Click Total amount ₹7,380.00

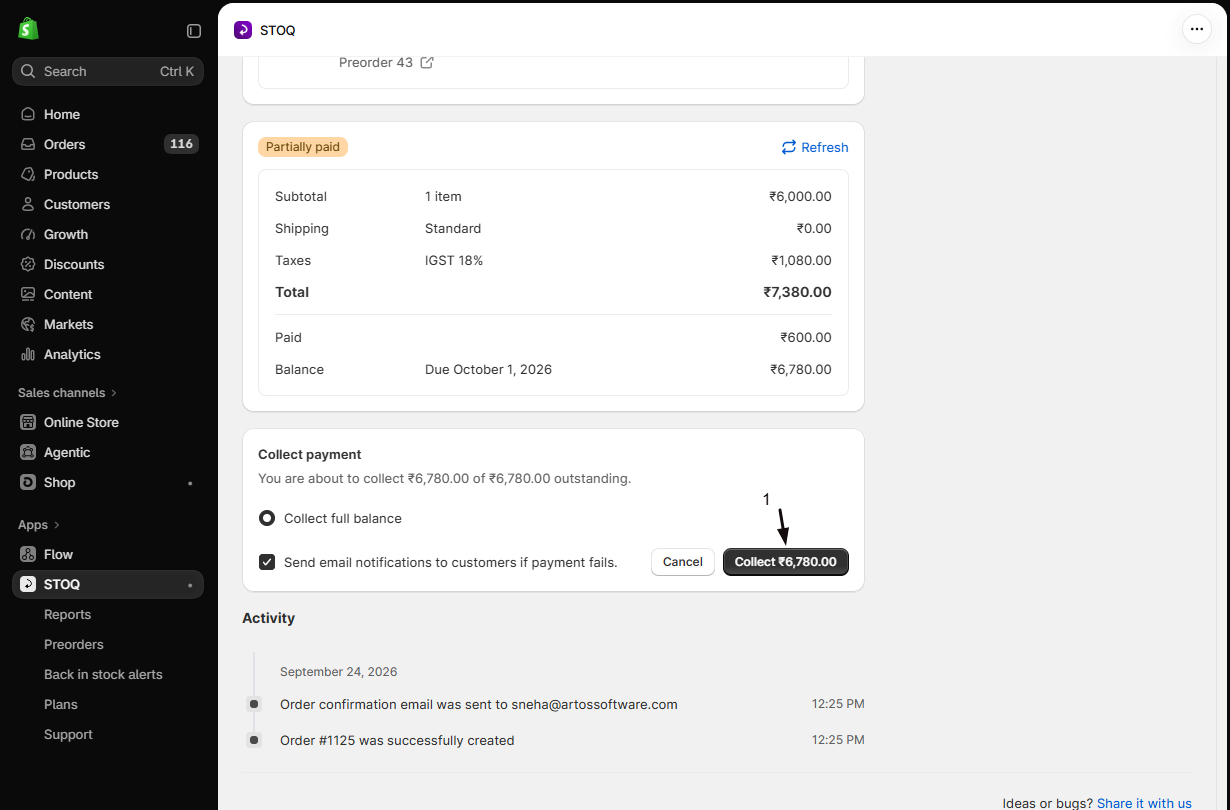797,292
